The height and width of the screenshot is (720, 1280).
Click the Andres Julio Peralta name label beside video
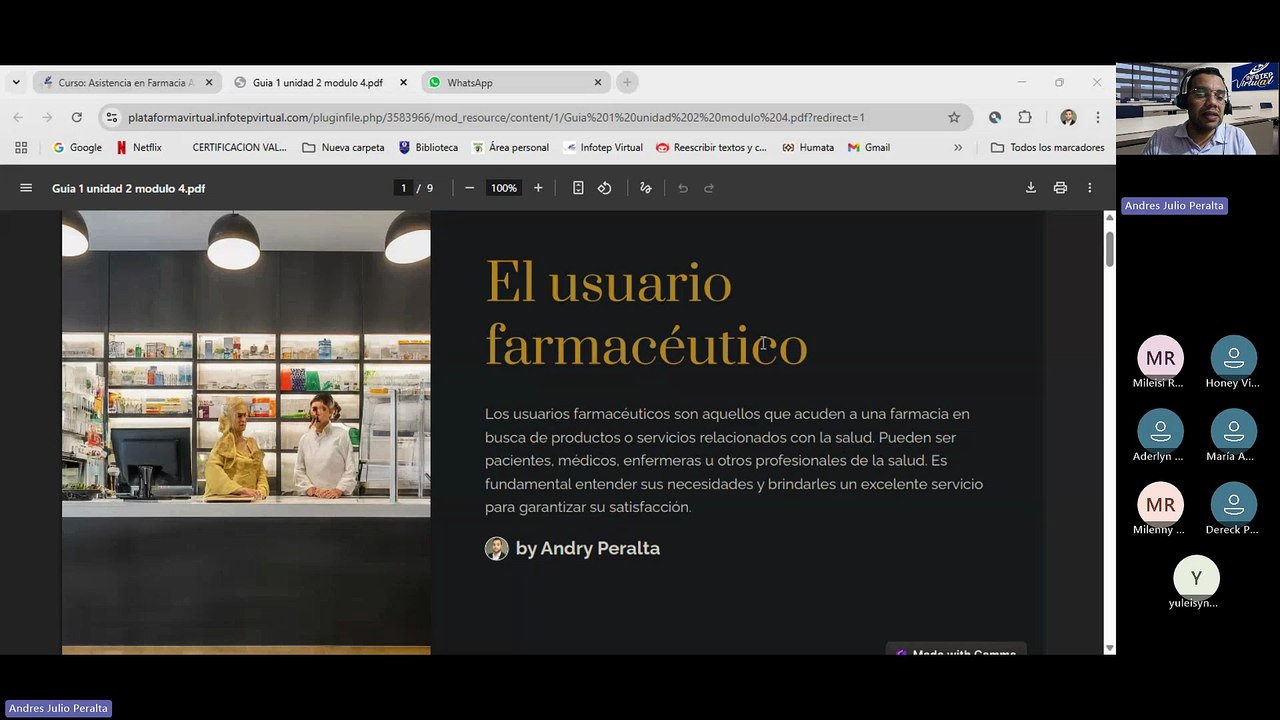coord(1174,205)
